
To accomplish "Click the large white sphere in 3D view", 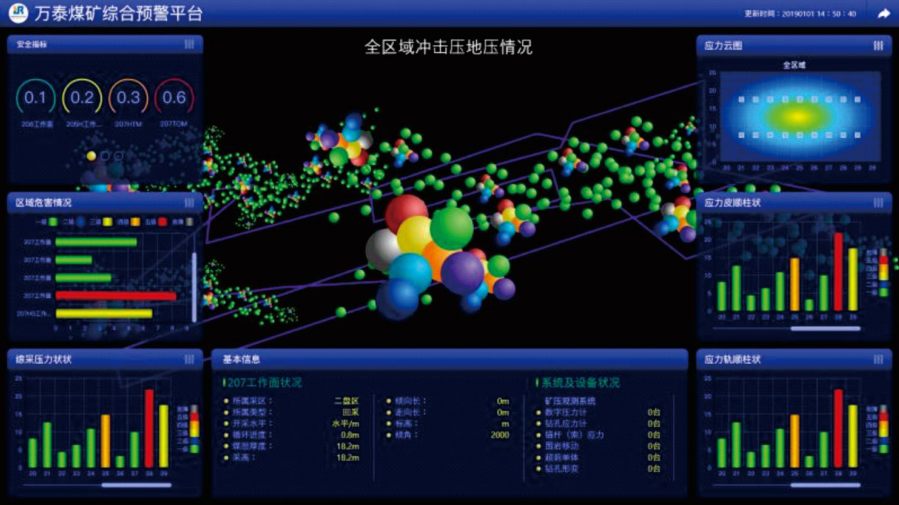I will tap(383, 250).
